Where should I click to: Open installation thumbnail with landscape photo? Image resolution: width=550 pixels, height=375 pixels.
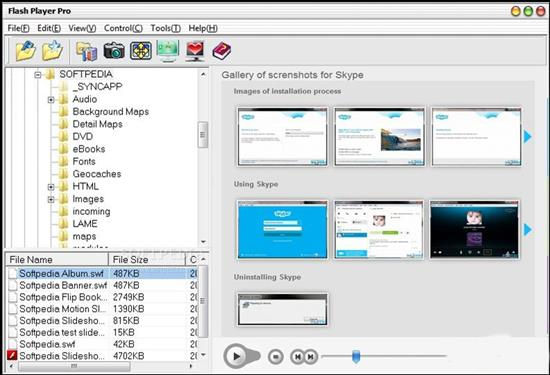(x=379, y=137)
